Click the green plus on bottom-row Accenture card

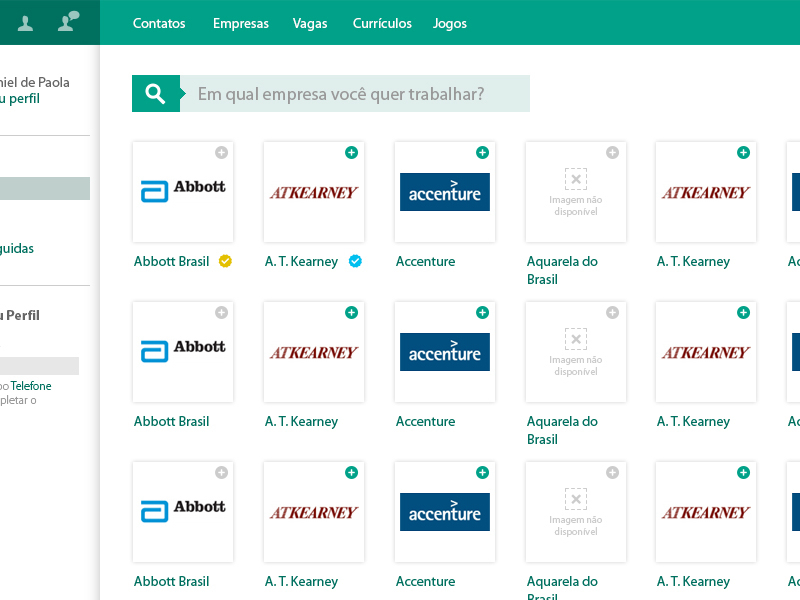482,473
